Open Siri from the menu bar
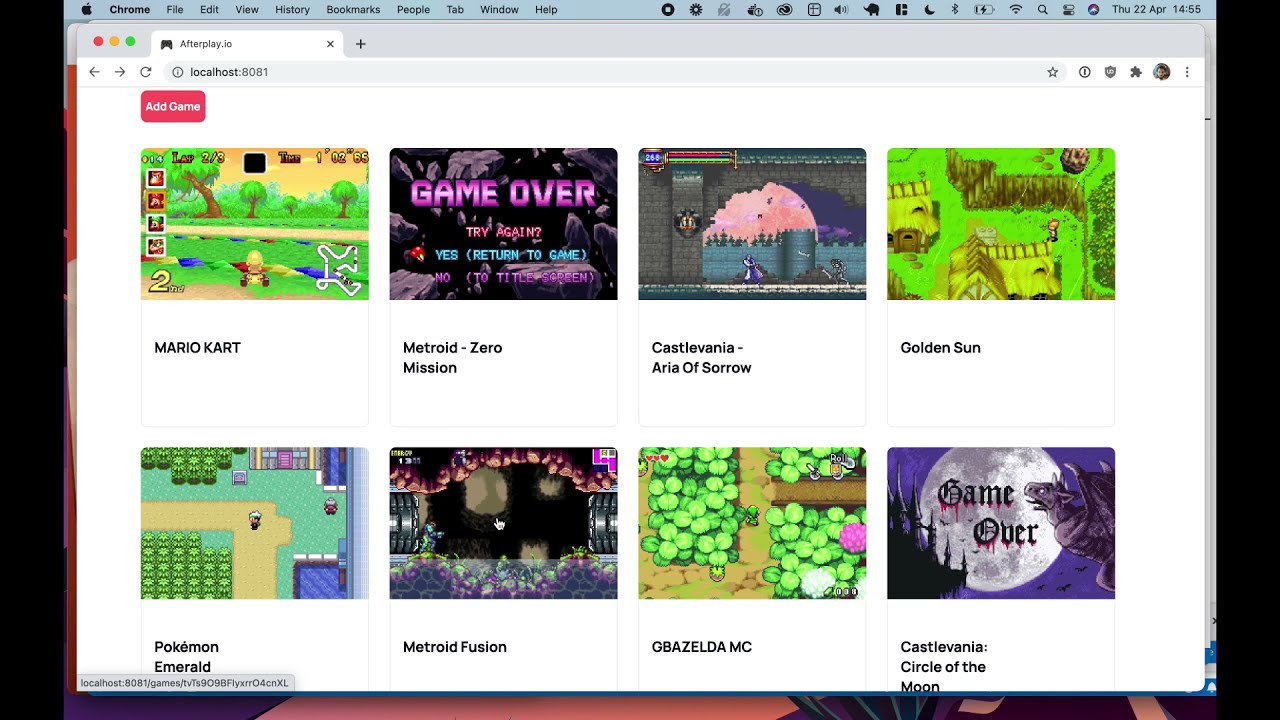Screen dimensions: 1280x720 click(x=1093, y=9)
